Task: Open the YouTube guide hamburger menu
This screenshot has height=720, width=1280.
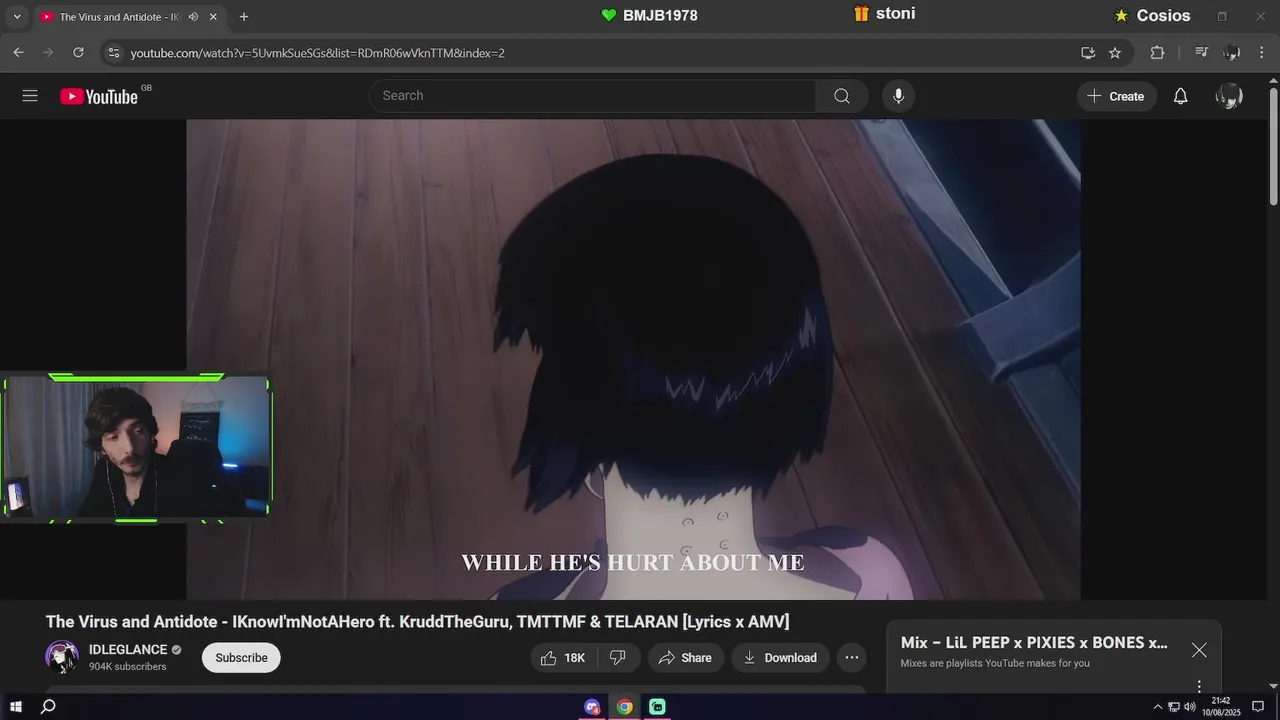Action: pyautogui.click(x=30, y=96)
